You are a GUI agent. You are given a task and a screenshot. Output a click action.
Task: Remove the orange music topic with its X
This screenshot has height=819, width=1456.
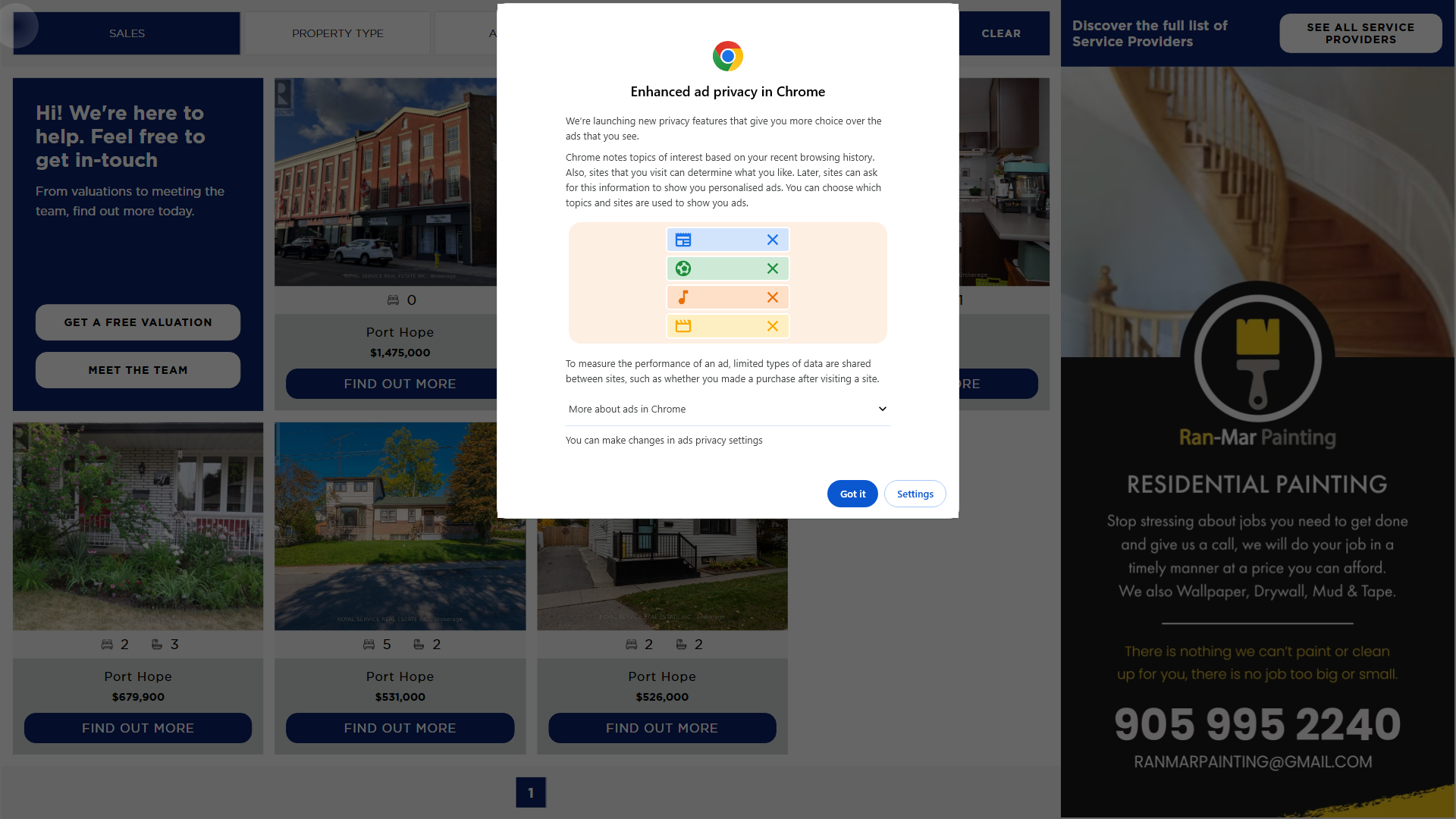pos(772,297)
